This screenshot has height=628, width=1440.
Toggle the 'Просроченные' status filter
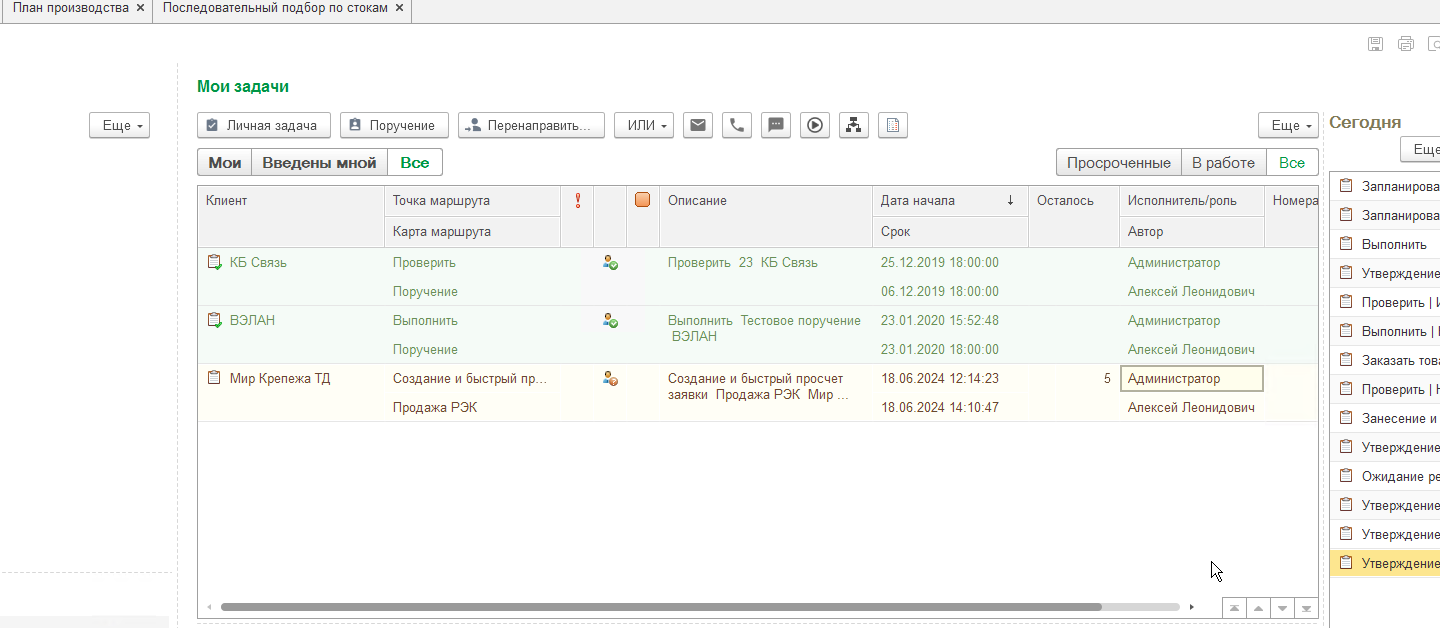[x=1118, y=163]
